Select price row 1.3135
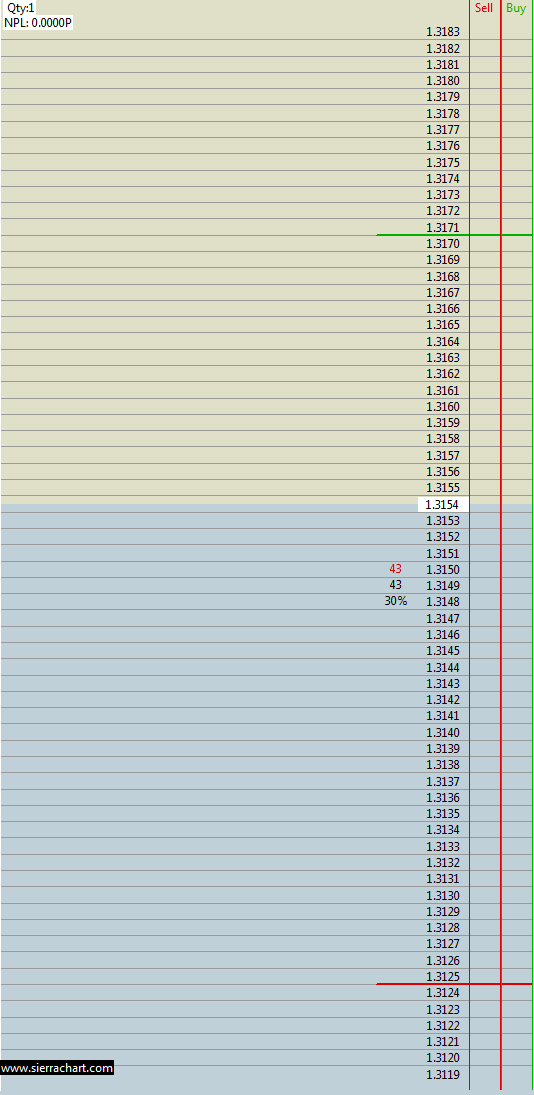The height and width of the screenshot is (1095, 534). pyautogui.click(x=267, y=814)
